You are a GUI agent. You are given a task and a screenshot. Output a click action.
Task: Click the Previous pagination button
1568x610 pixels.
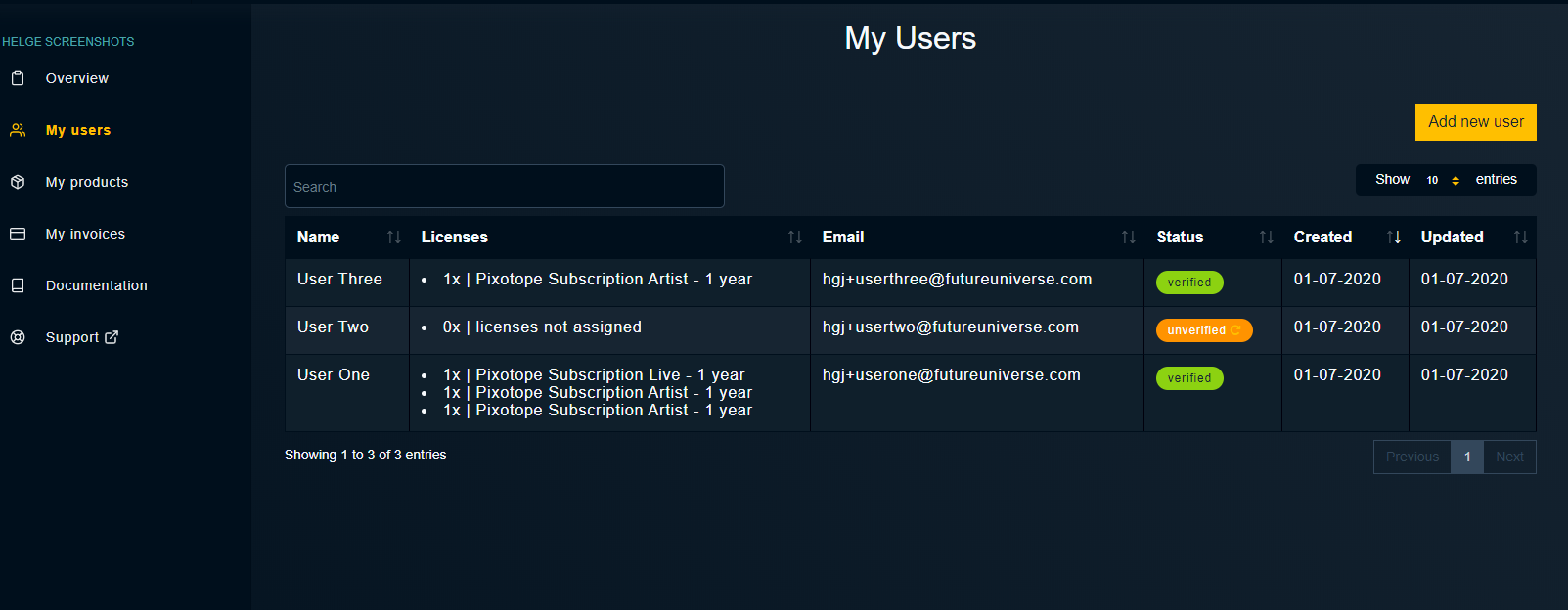tap(1412, 457)
